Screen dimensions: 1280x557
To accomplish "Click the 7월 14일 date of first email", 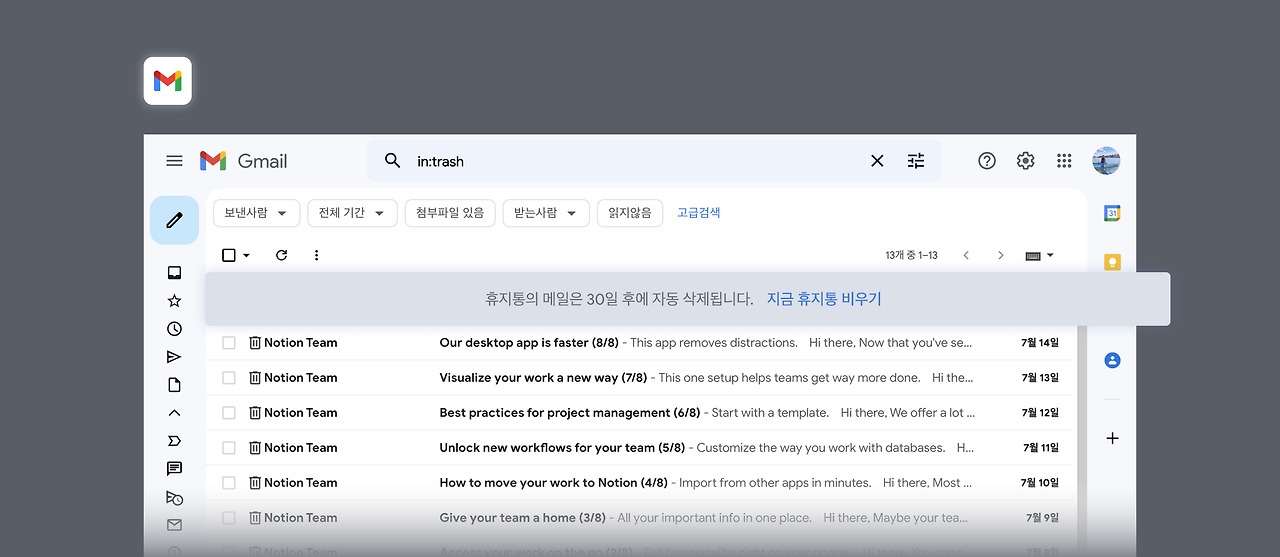I will pyautogui.click(x=1040, y=343).
